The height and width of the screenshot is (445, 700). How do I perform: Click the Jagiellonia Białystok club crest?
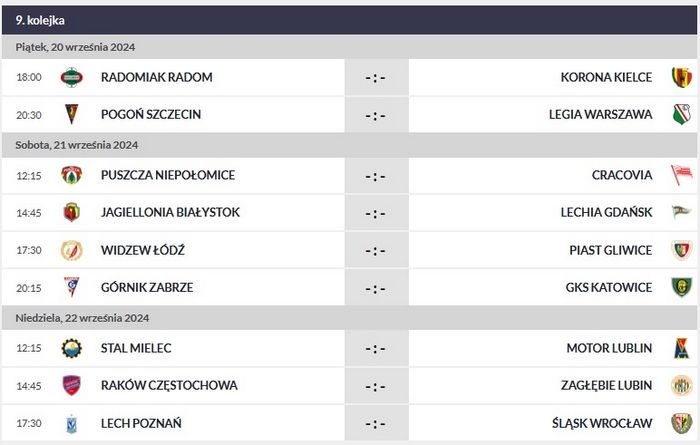(71, 212)
